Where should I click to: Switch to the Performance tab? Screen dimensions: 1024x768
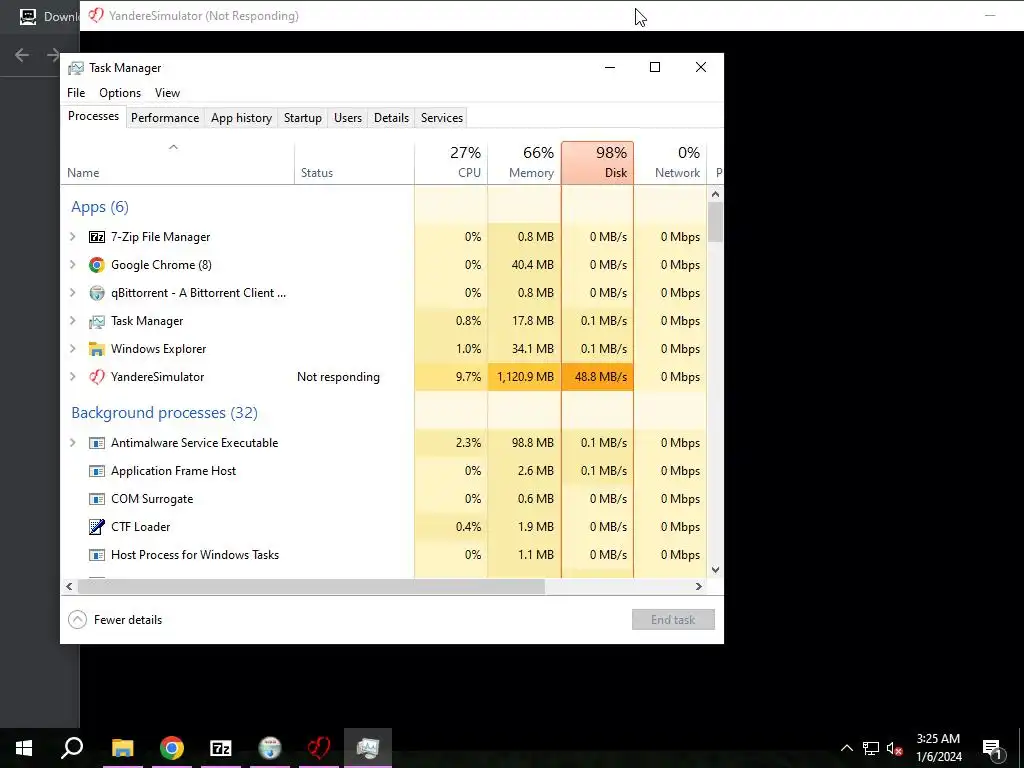[165, 118]
